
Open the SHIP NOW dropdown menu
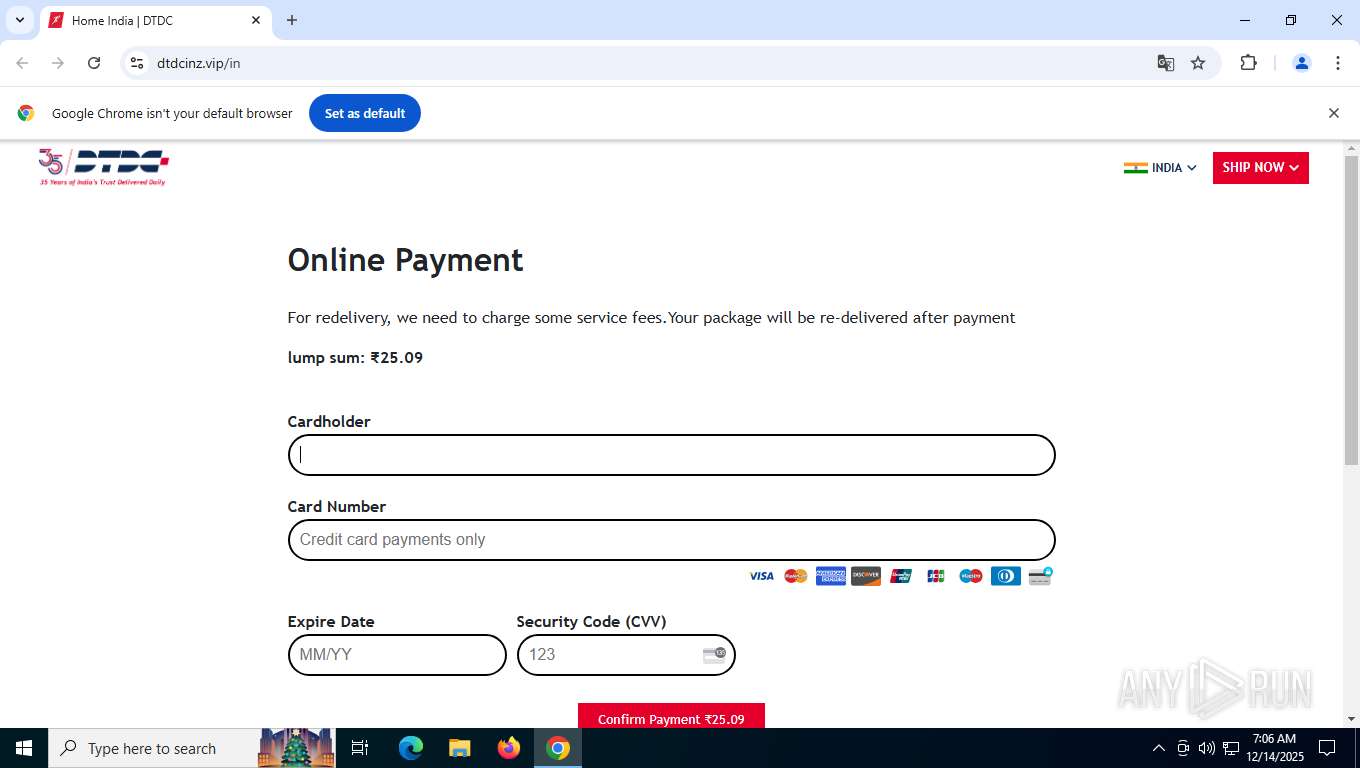click(1261, 168)
